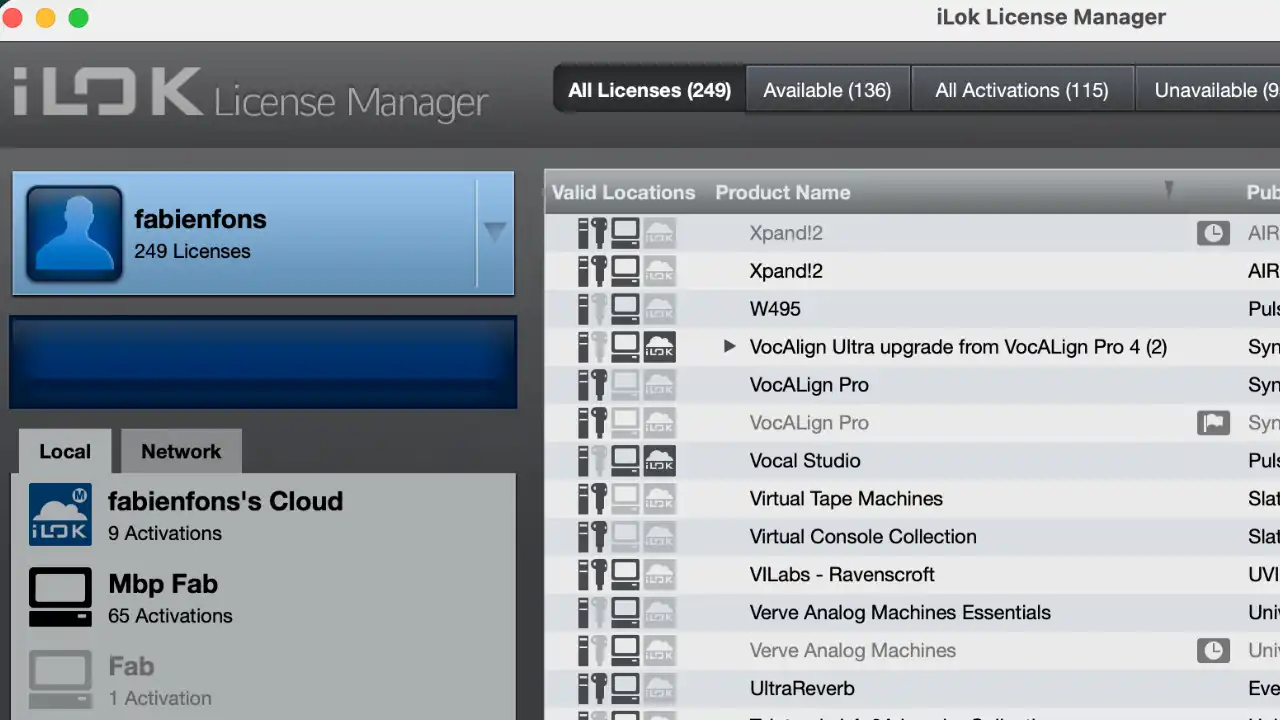Screen dimensions: 1280x720
Task: Click the green maximize window button
Action: 78,17
